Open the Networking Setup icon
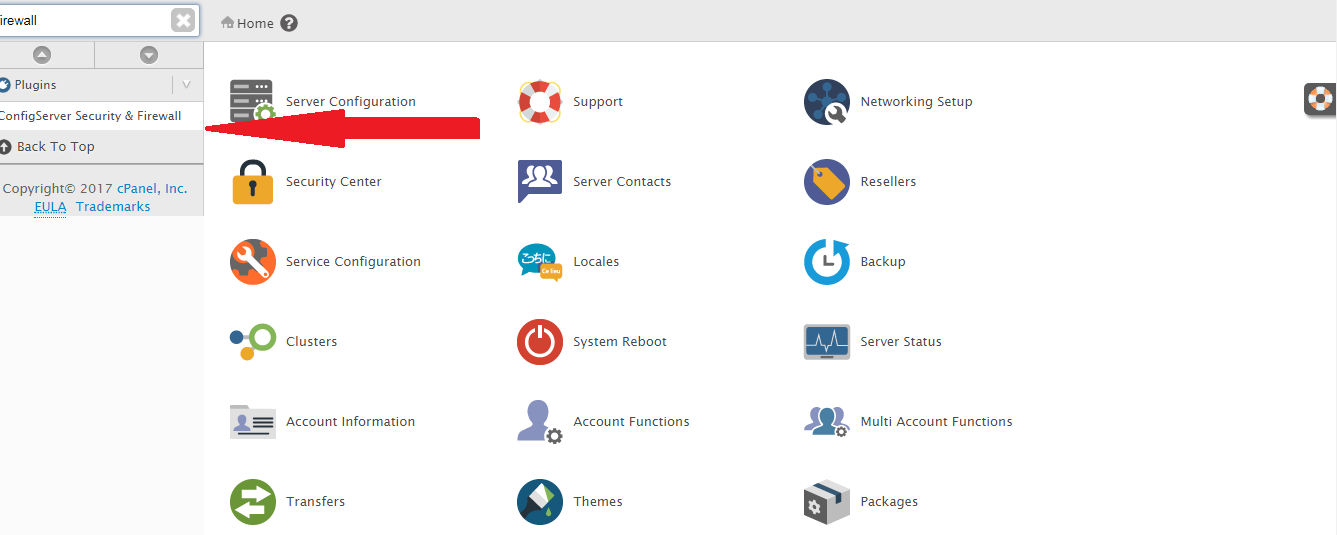This screenshot has height=535, width=1337. click(827, 102)
